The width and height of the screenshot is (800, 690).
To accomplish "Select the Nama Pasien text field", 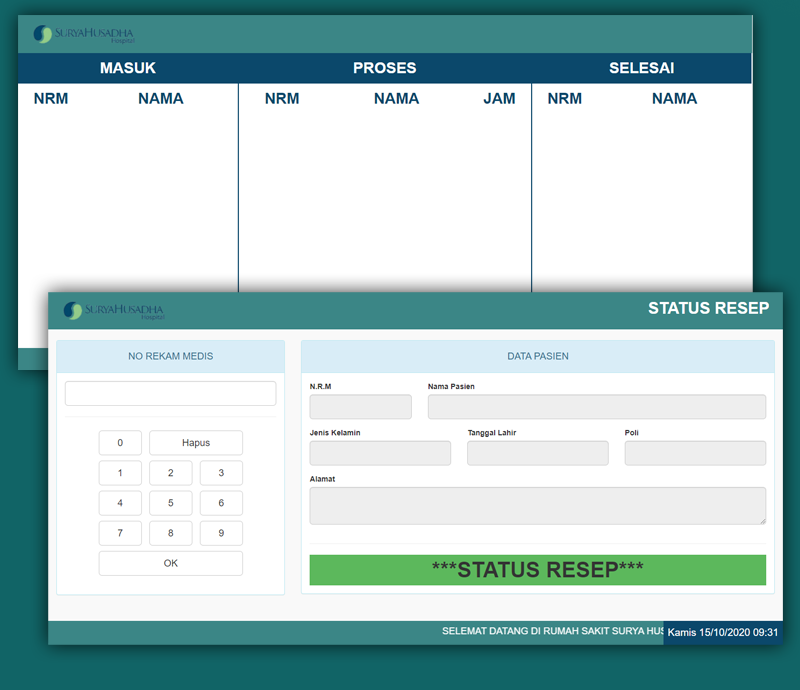I will click(596, 407).
